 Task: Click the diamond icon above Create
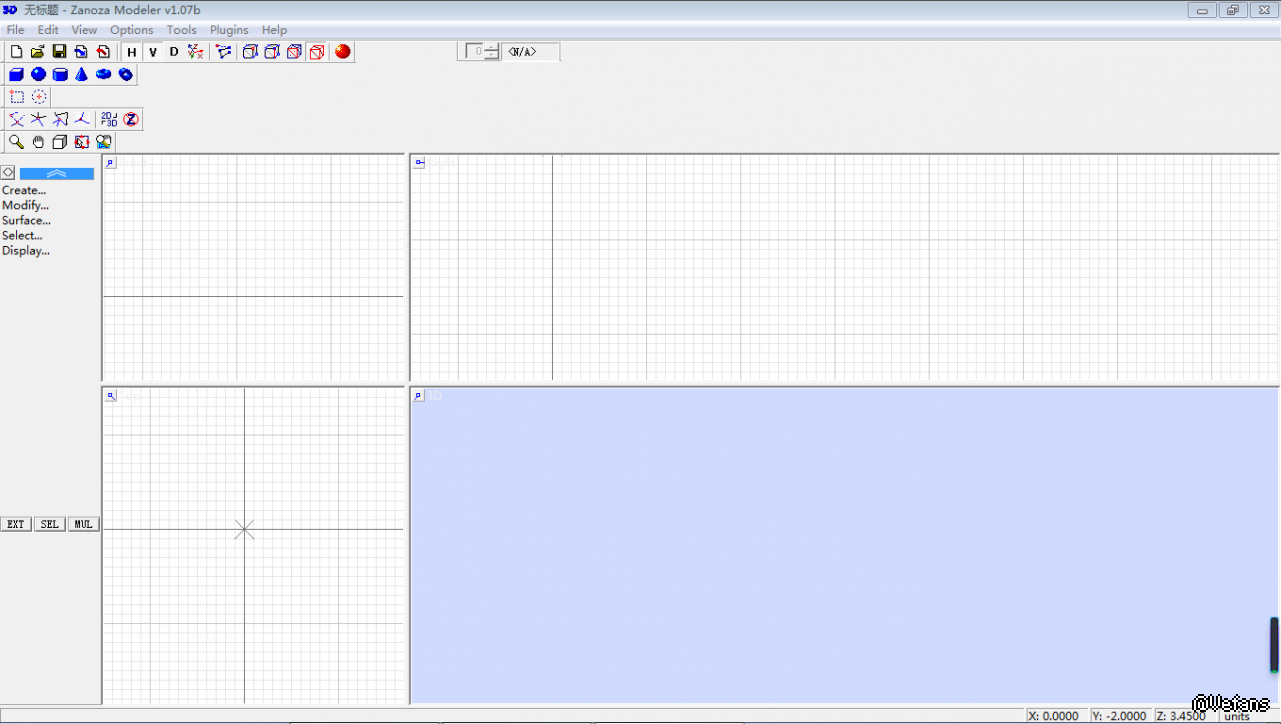click(8, 173)
